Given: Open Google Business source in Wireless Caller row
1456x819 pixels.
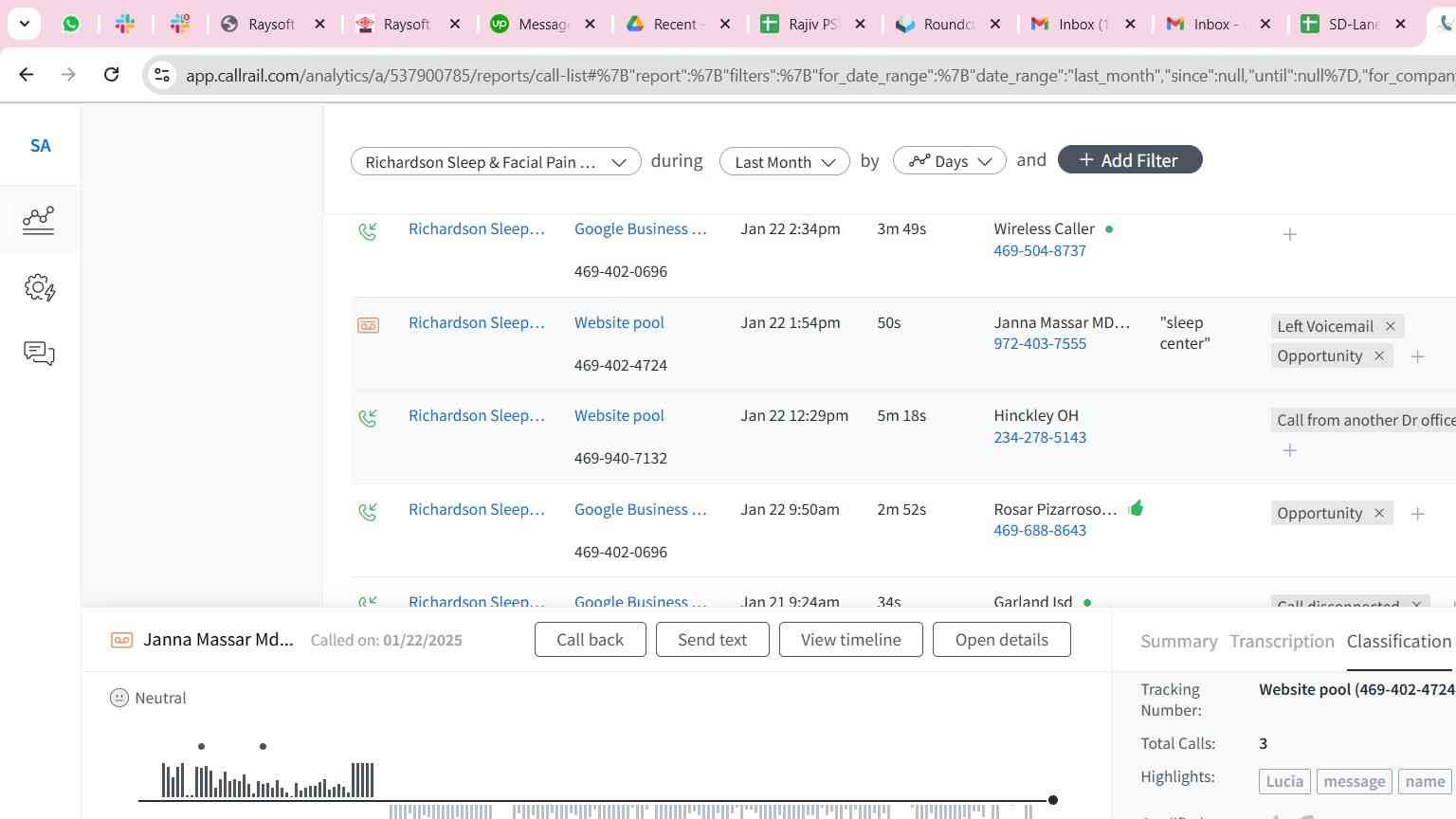Looking at the screenshot, I should tap(641, 228).
